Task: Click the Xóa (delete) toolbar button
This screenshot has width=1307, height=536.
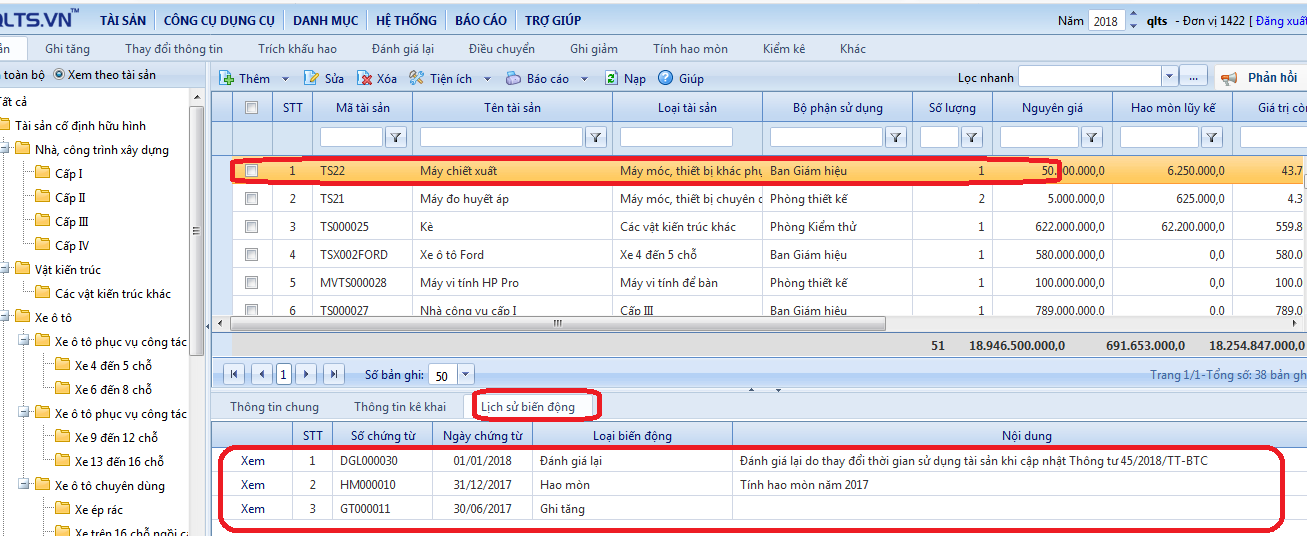Action: (377, 78)
